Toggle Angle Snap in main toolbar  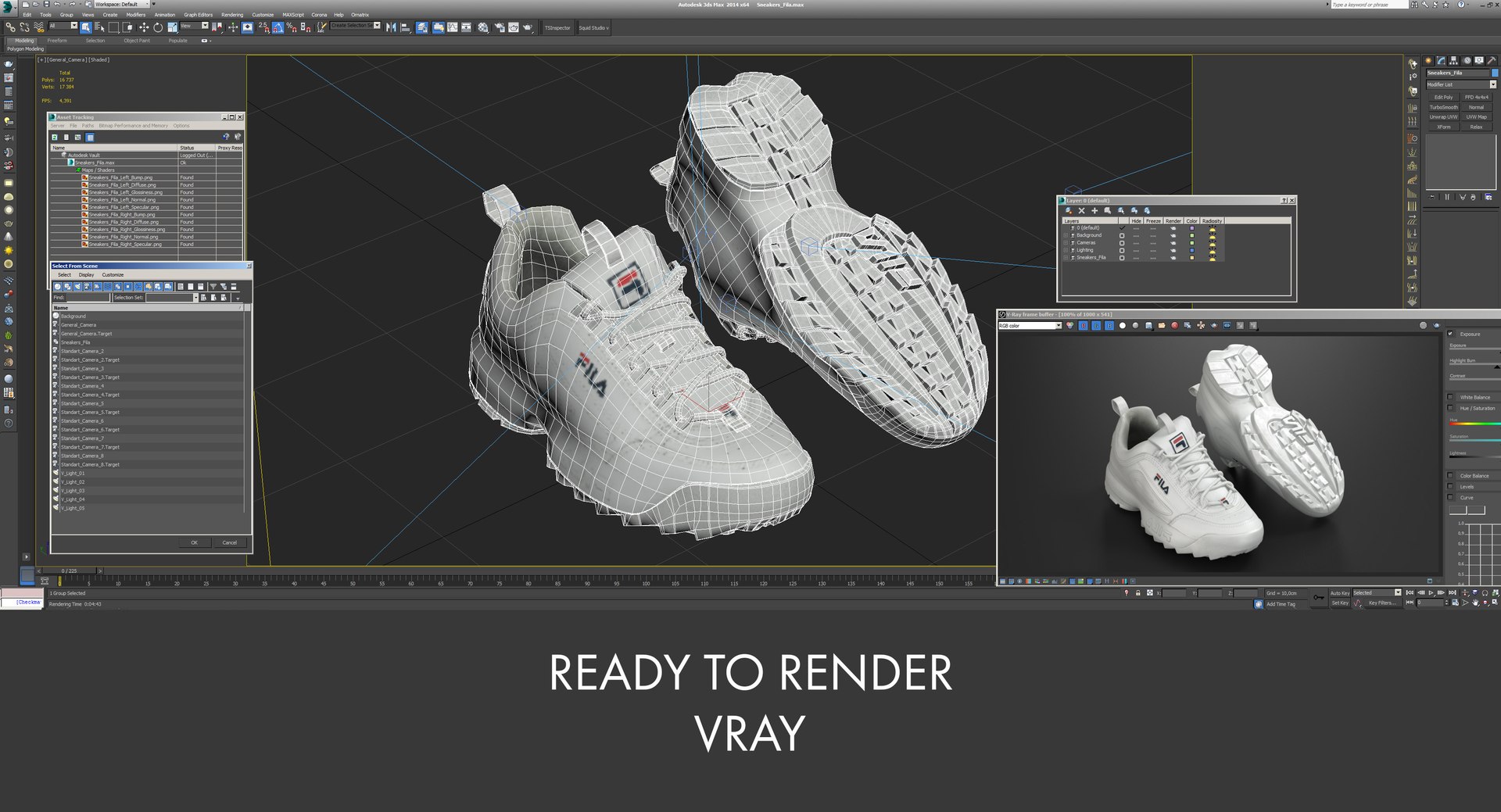click(278, 27)
